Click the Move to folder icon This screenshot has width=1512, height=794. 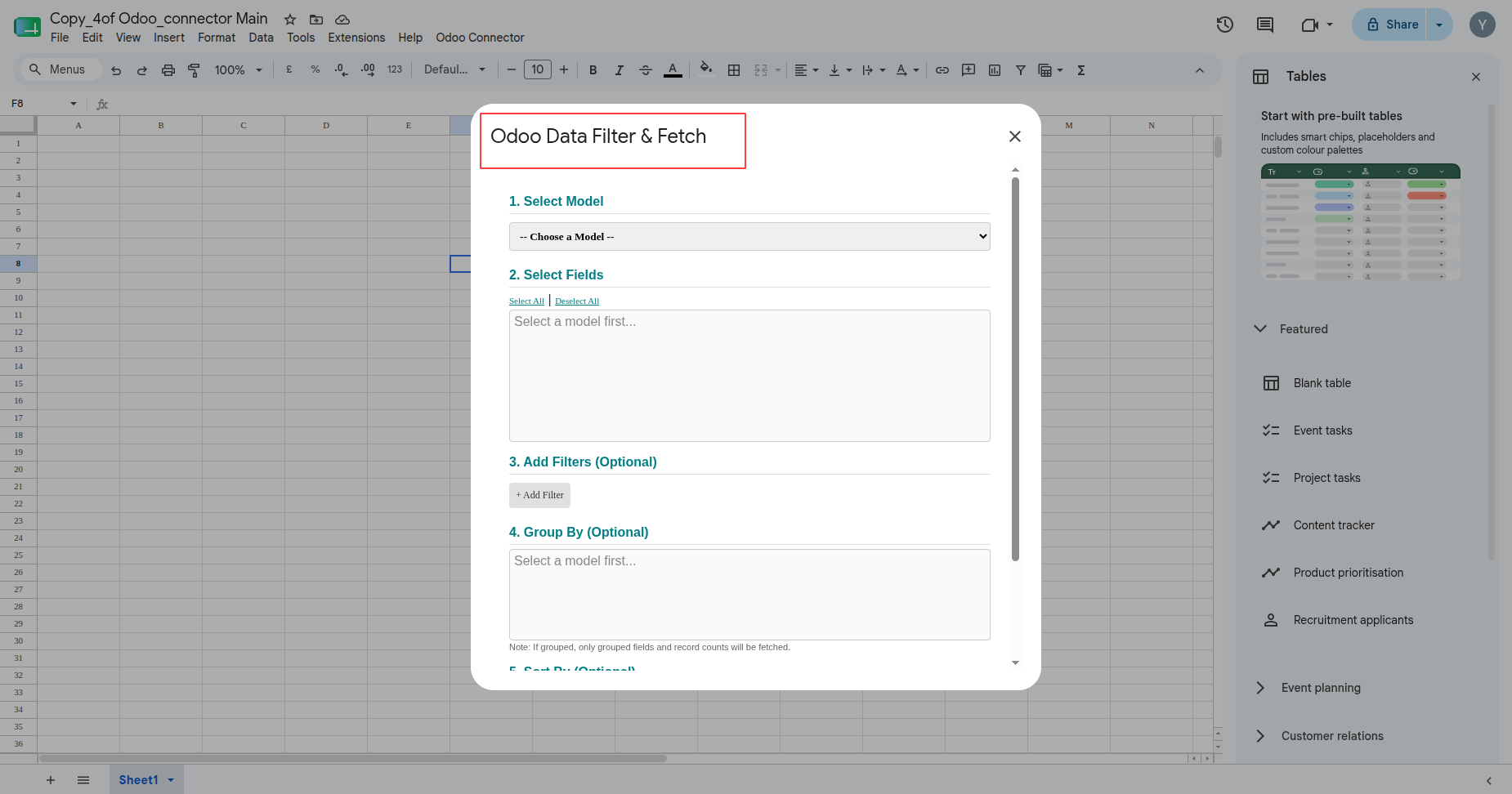tap(316, 20)
